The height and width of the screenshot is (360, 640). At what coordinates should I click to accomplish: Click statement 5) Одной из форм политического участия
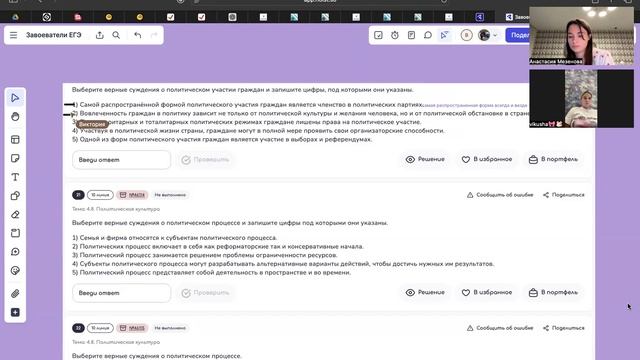coord(222,140)
